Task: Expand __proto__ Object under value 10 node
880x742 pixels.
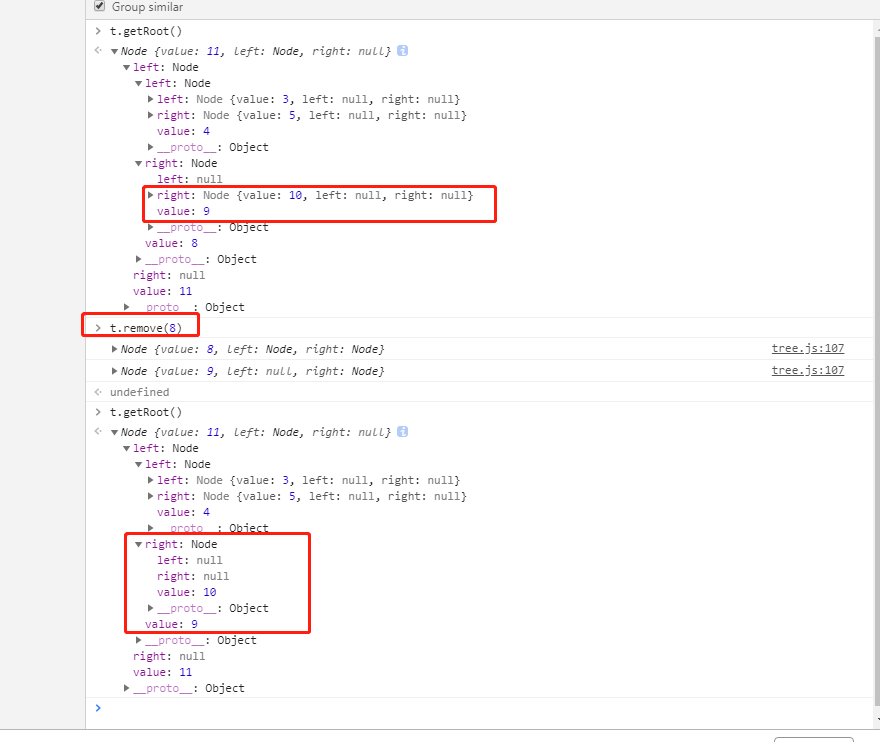Action: [x=150, y=608]
